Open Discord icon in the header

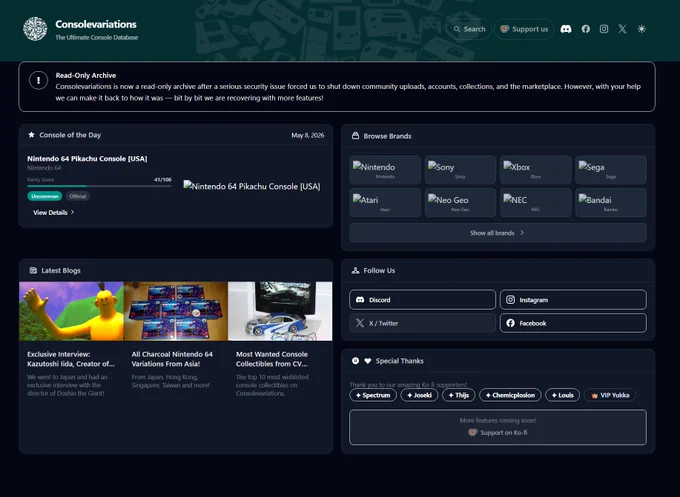tap(566, 29)
